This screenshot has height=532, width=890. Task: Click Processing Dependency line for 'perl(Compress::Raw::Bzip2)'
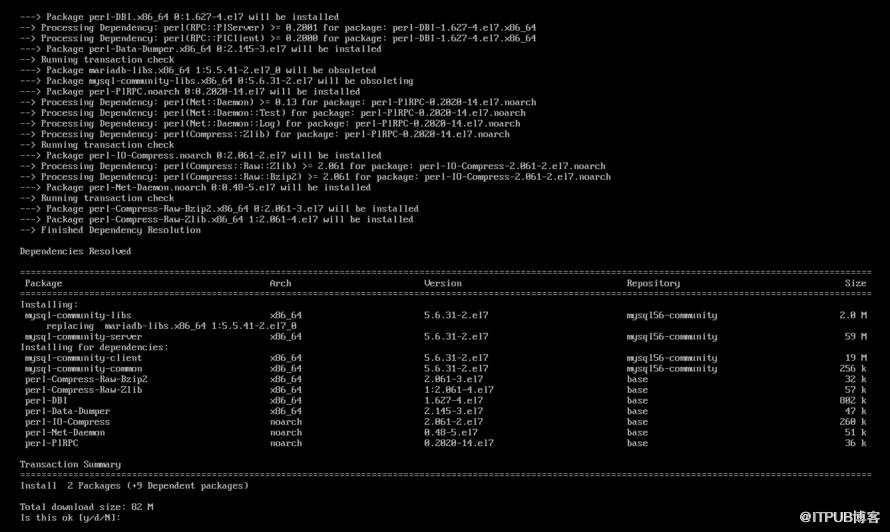(x=315, y=177)
